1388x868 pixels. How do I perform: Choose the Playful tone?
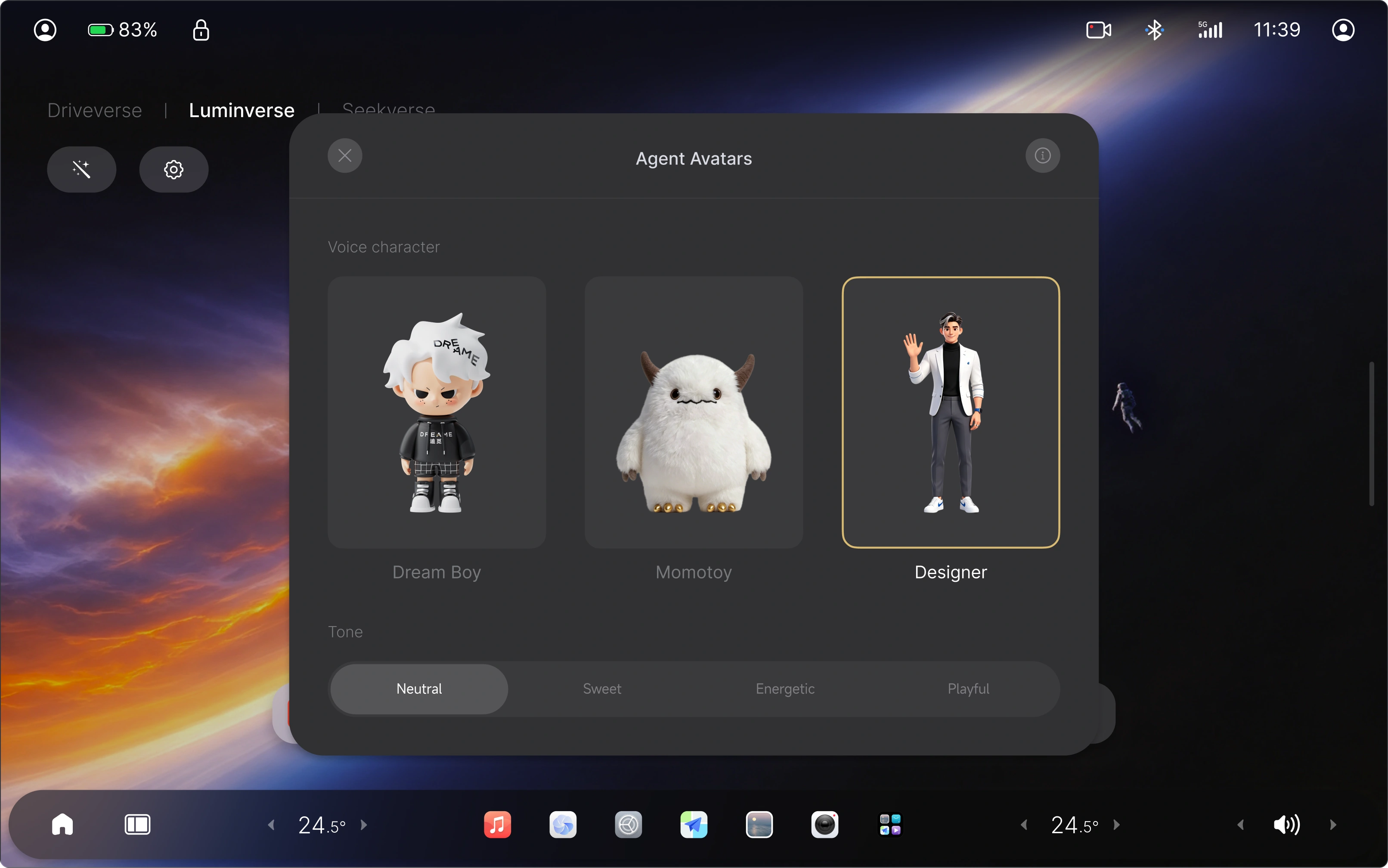tap(968, 689)
